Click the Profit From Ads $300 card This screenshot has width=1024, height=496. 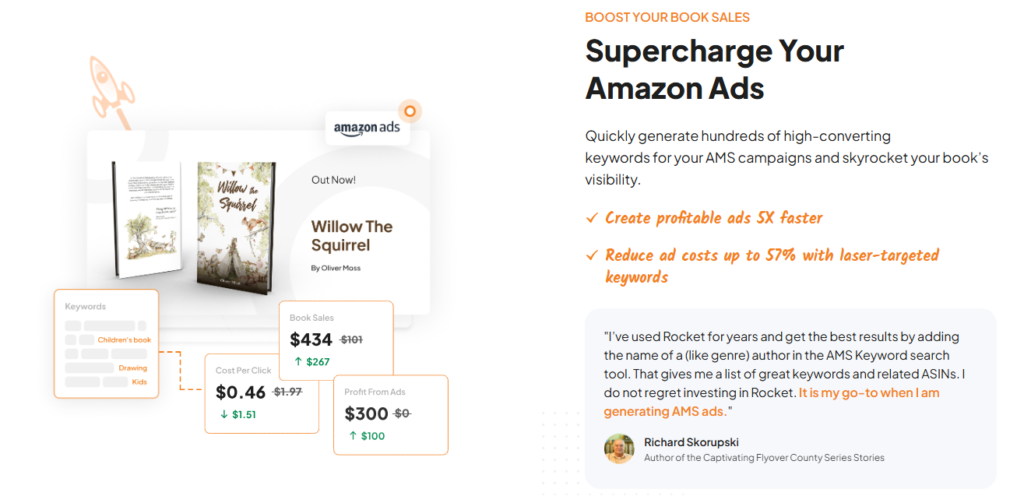pyautogui.click(x=391, y=414)
